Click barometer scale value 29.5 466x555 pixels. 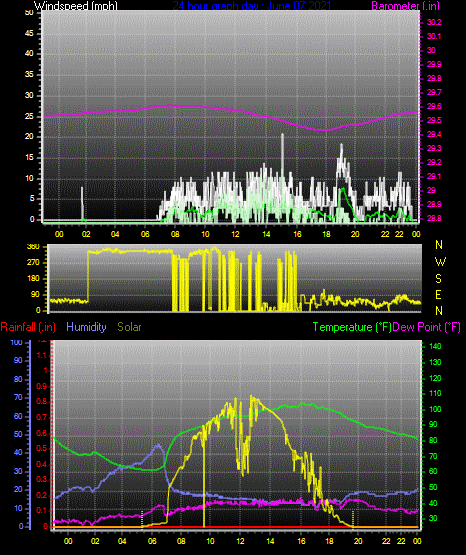coord(434,120)
